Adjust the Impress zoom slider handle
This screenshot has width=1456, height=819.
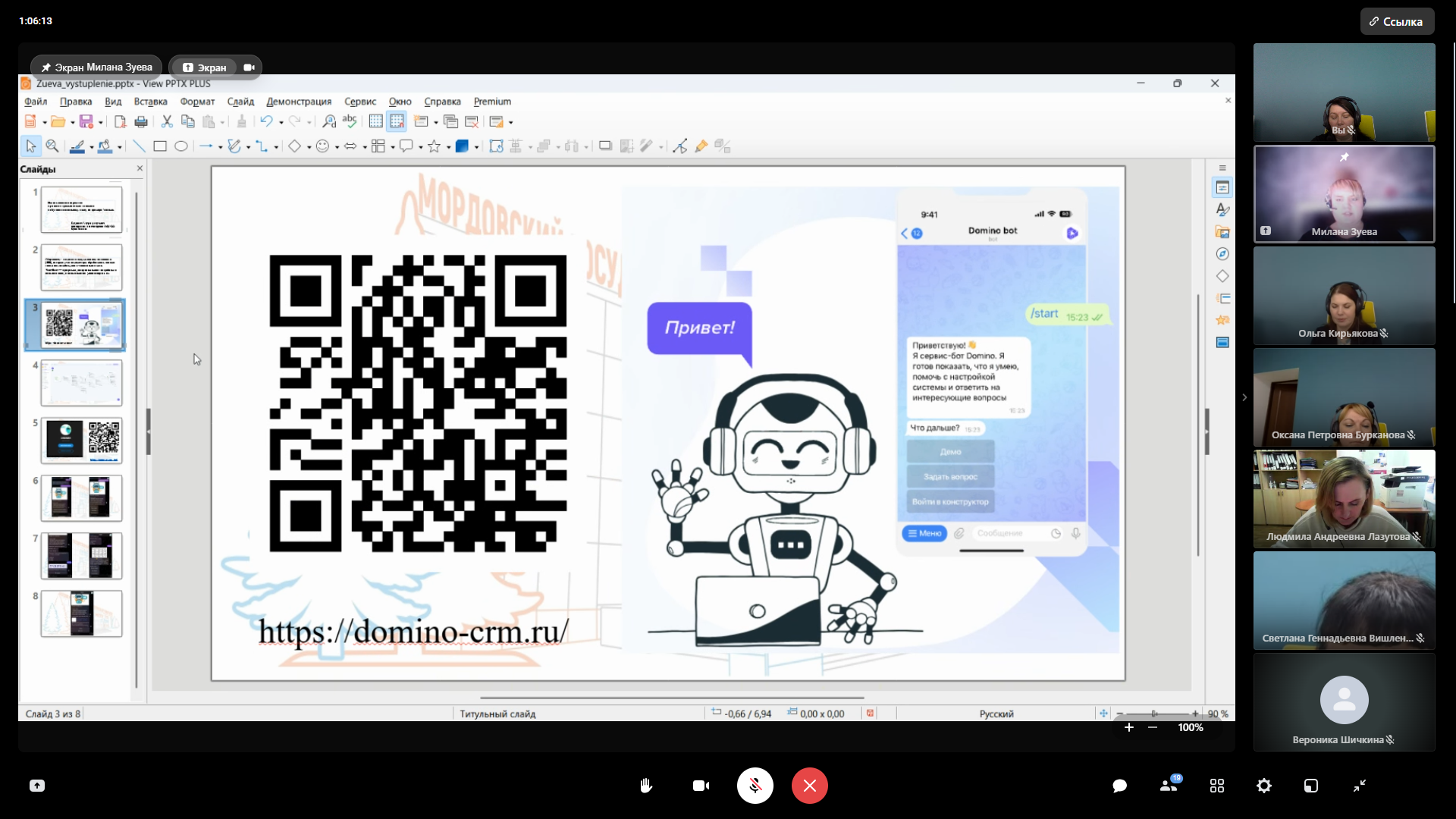pyautogui.click(x=1154, y=714)
